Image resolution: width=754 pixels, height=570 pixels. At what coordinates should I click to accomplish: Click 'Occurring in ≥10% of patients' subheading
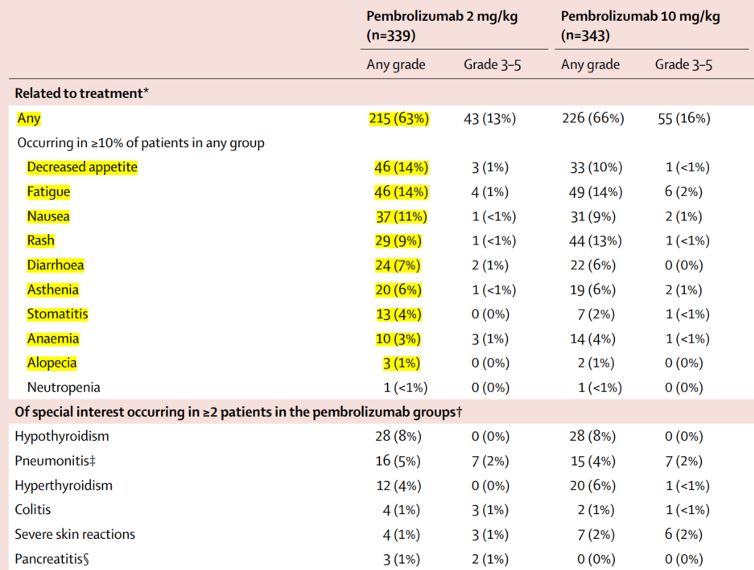[x=140, y=143]
